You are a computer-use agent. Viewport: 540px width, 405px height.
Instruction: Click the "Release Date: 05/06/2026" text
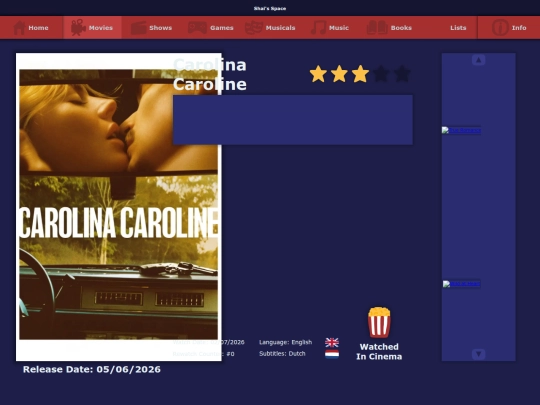[x=92, y=369]
